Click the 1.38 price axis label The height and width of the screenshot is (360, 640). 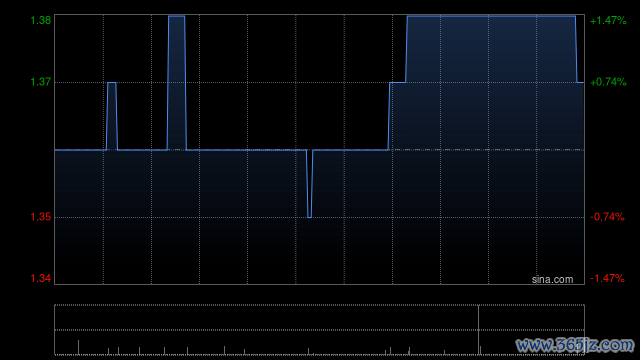point(41,20)
